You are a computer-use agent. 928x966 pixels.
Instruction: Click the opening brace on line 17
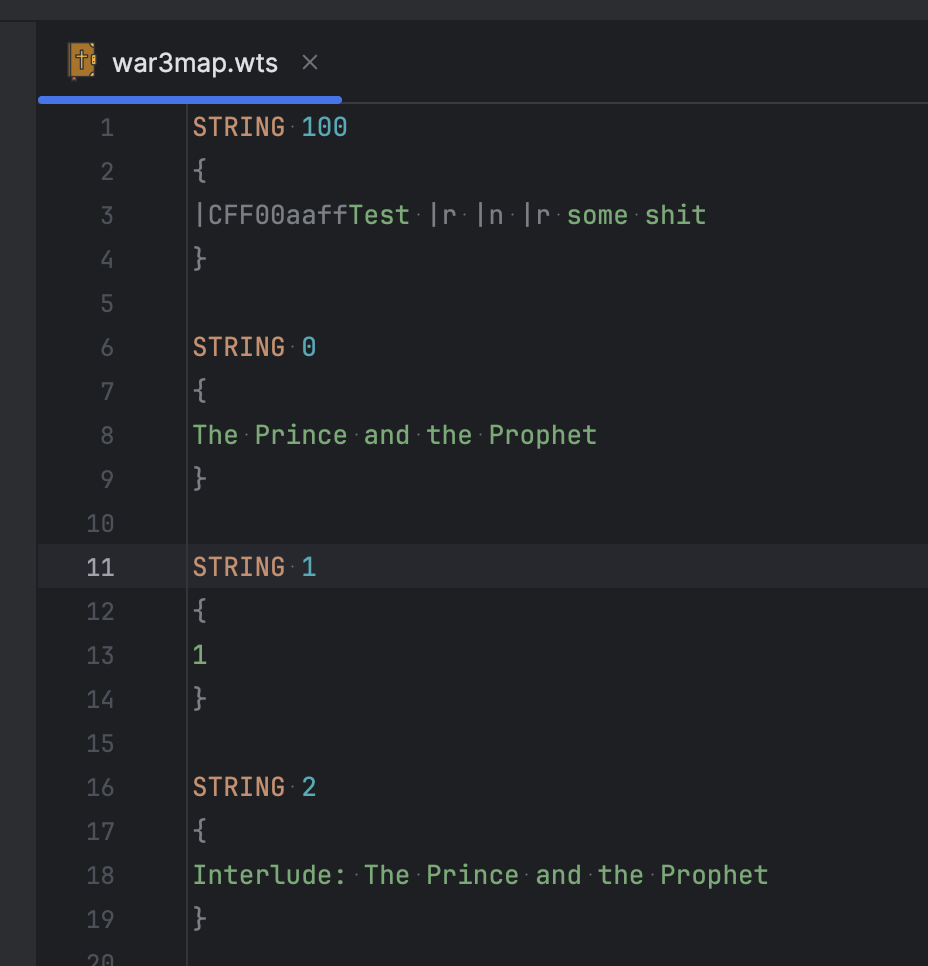point(200,832)
